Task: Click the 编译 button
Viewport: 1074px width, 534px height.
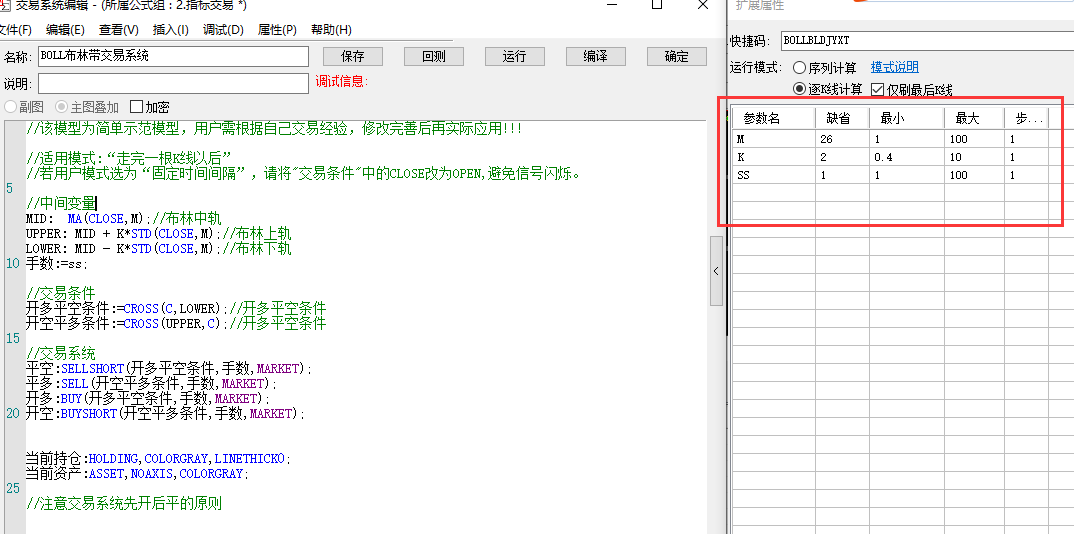Action: 595,56
